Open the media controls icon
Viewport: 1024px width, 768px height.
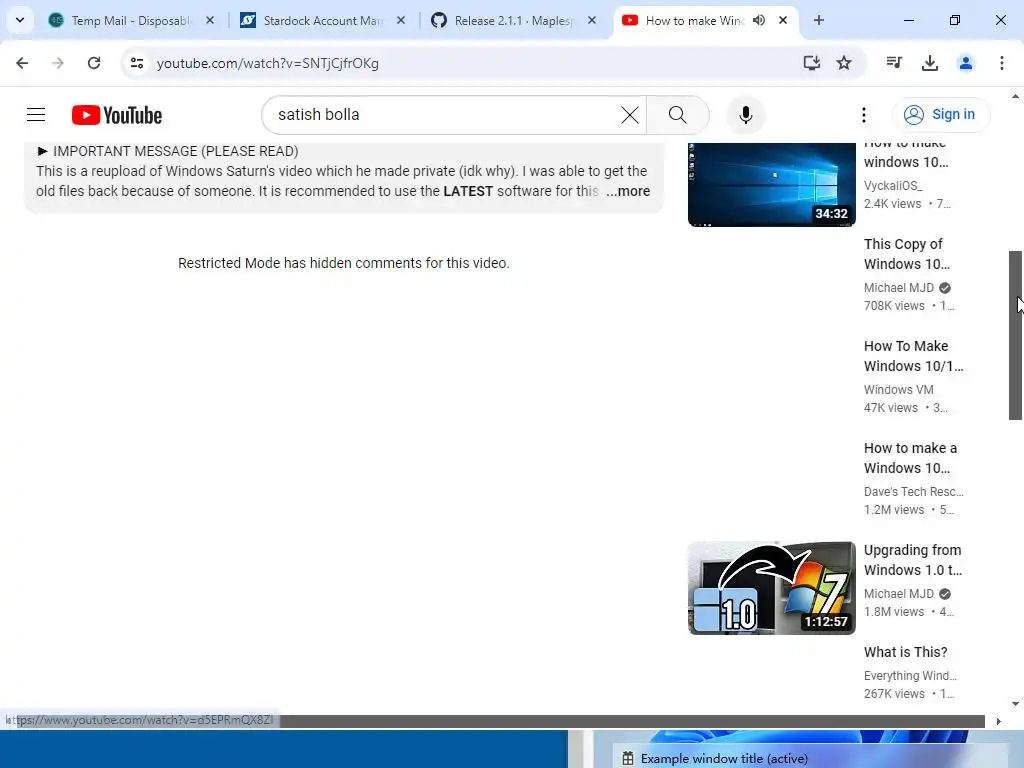(x=894, y=63)
